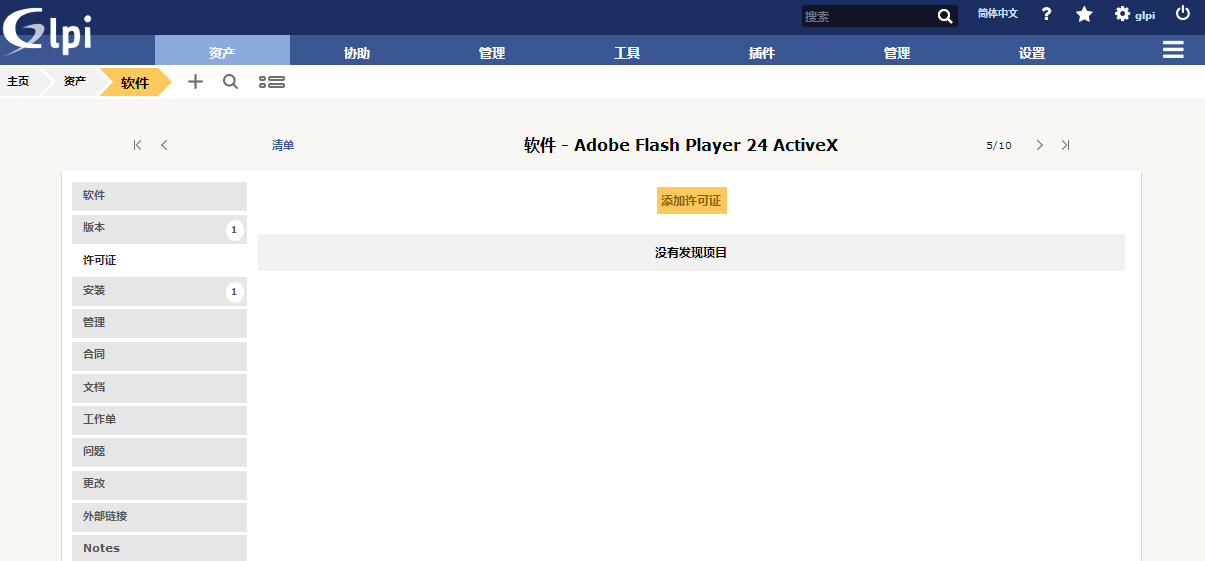Screen dimensions: 1205x561
Task: Open the help question mark icon
Action: (1046, 14)
